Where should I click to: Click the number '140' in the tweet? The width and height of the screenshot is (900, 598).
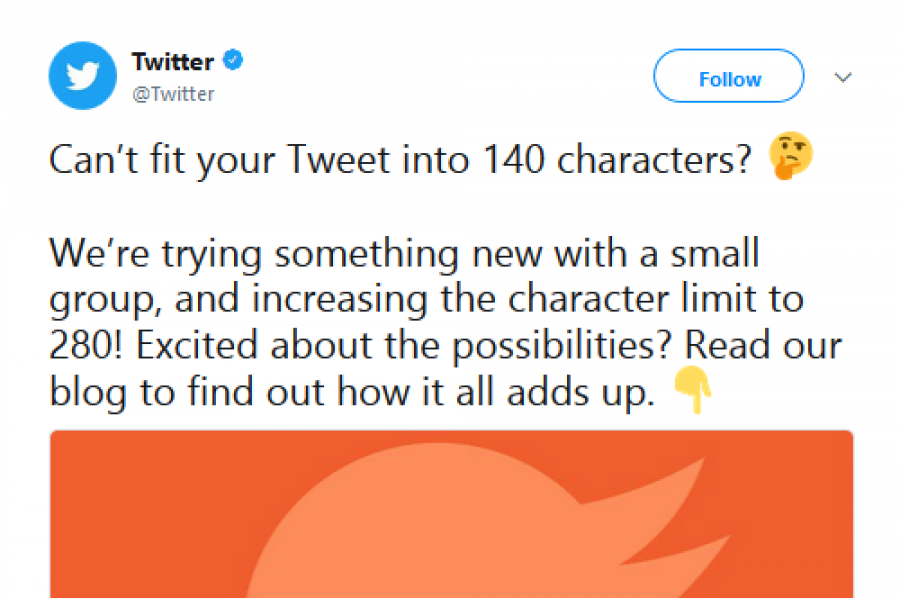(x=514, y=159)
